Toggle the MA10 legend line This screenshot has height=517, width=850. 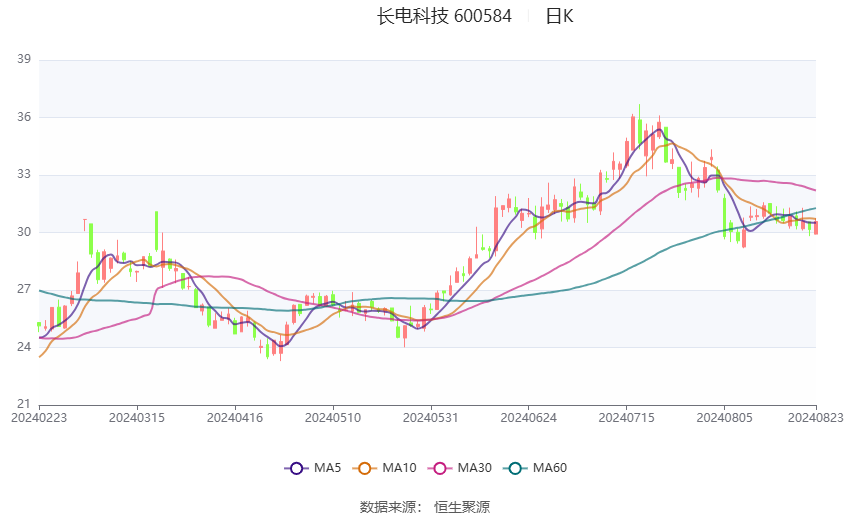tap(384, 468)
